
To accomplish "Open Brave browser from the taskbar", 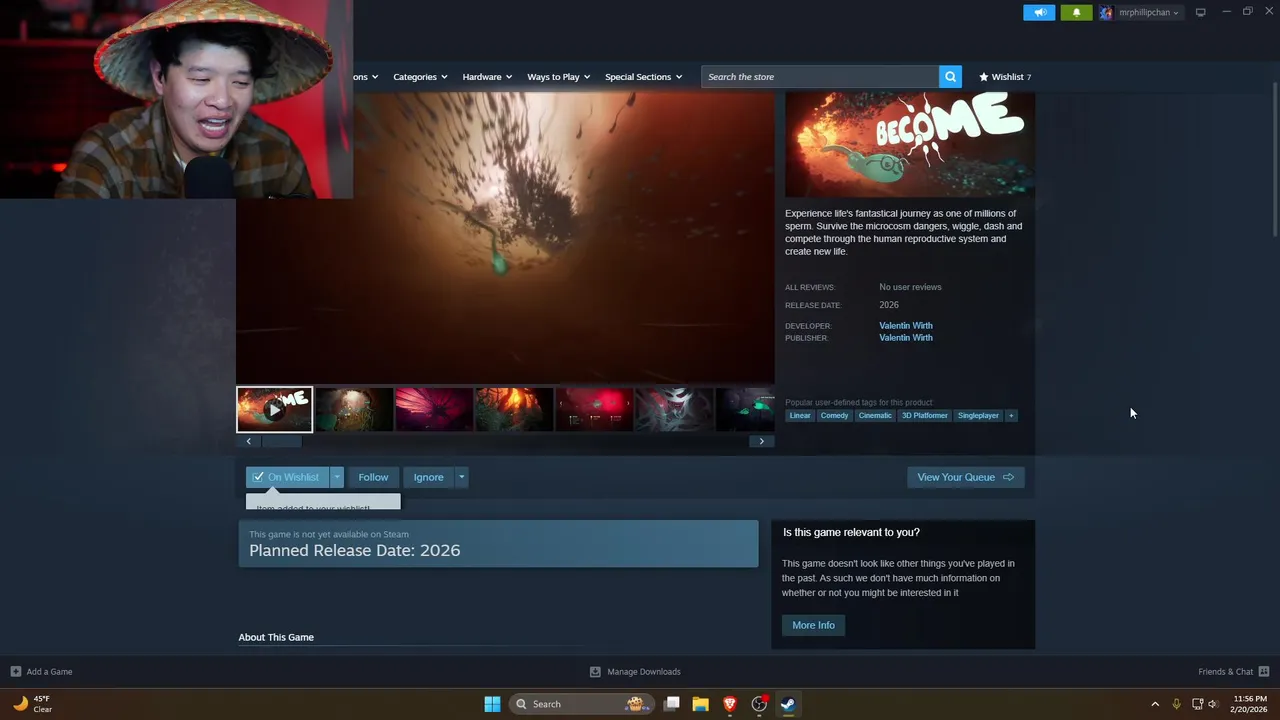I will (730, 704).
